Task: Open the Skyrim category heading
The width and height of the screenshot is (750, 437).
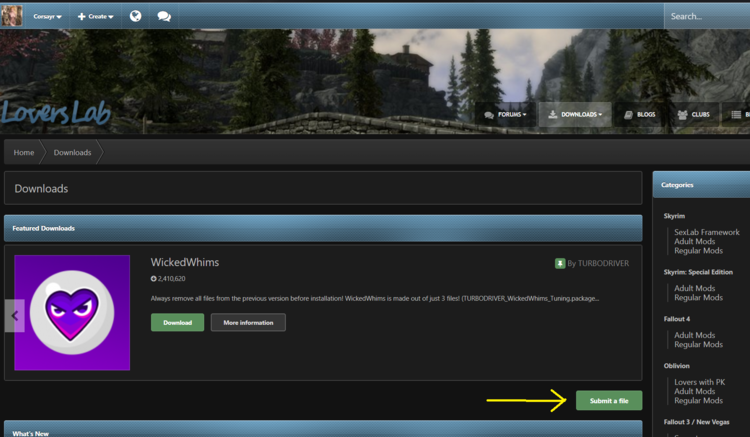Action: pyautogui.click(x=674, y=216)
